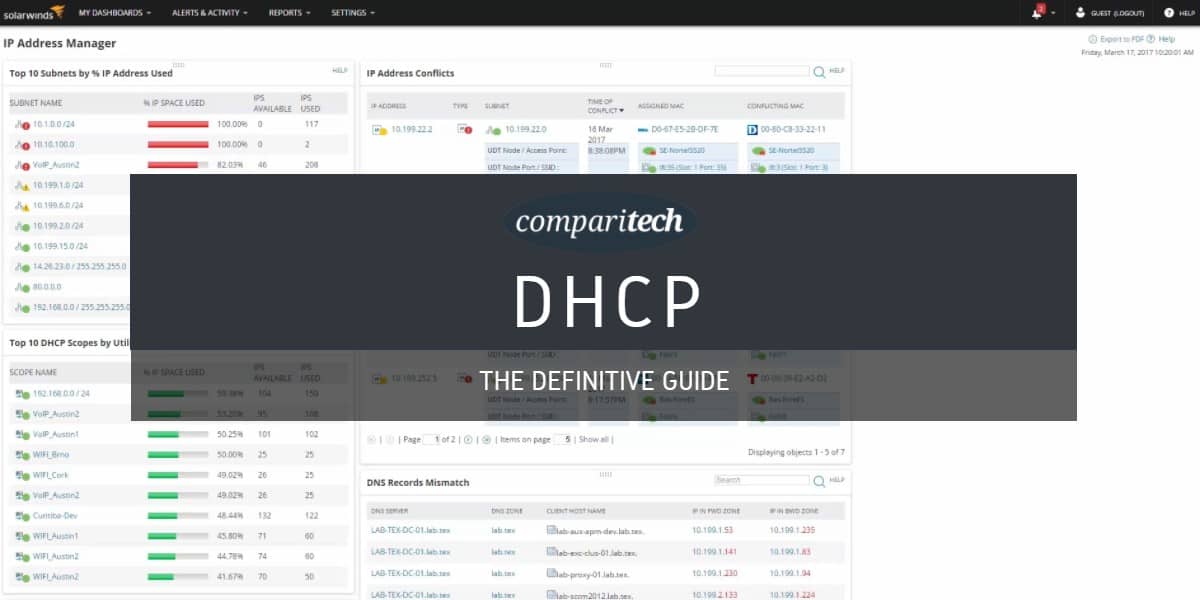The image size is (1200, 600).
Task: Click HELP in DNS Records Mismatch widget
Action: click(x=837, y=480)
